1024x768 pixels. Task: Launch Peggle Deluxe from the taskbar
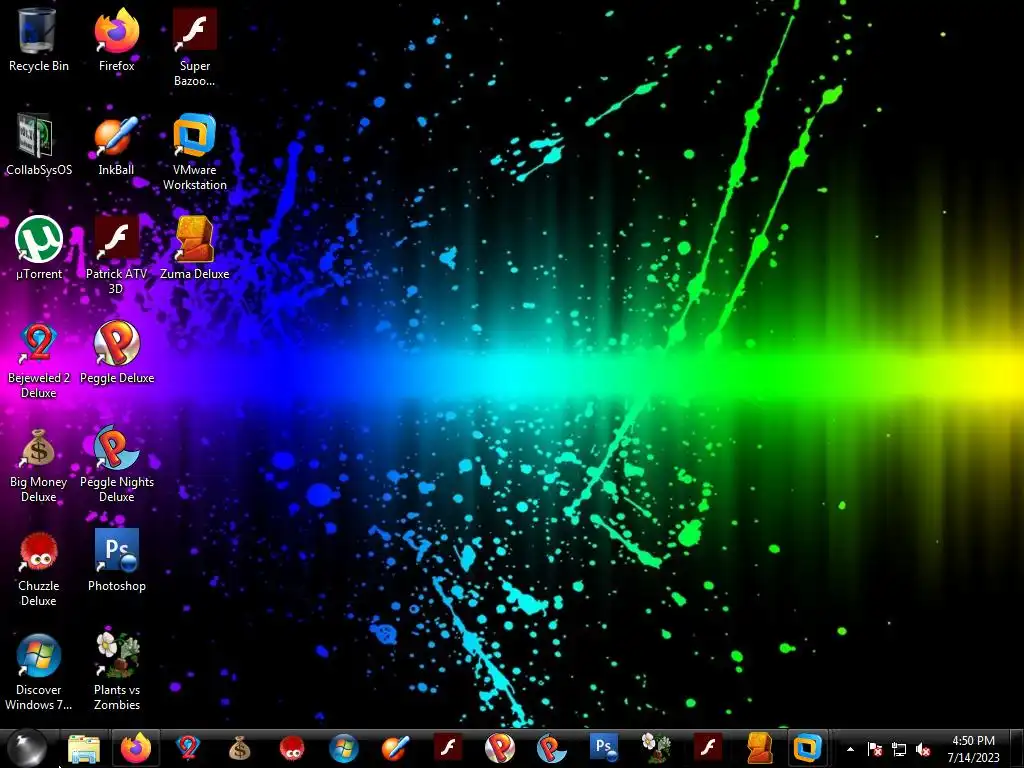pos(500,748)
